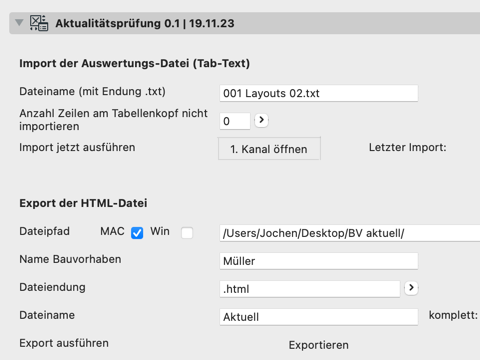Enable the Win file path checkbox
Screen dimensions: 480x360
coord(187,233)
